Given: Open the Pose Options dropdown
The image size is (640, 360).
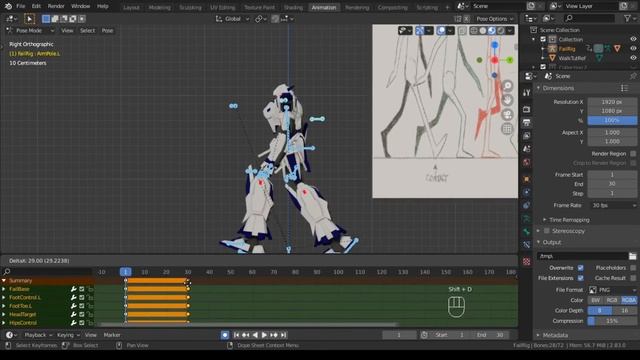Looking at the screenshot, I should pos(494,19).
